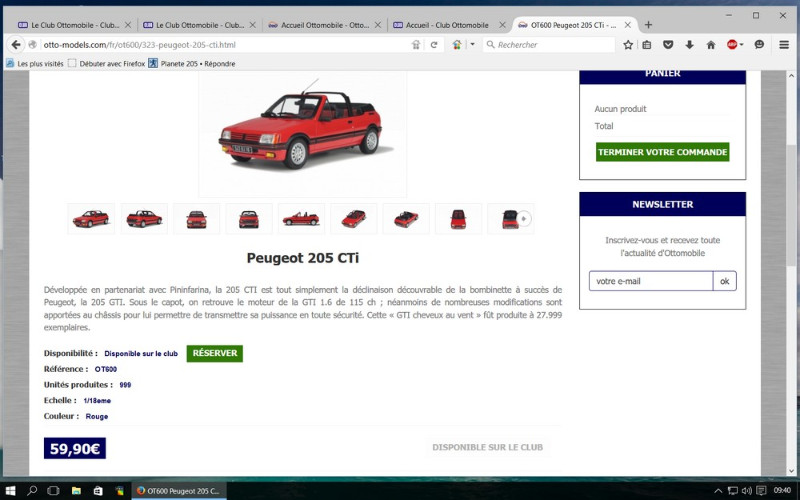800x500 pixels.
Task: Bookmark this page with the star icon
Action: 628,45
